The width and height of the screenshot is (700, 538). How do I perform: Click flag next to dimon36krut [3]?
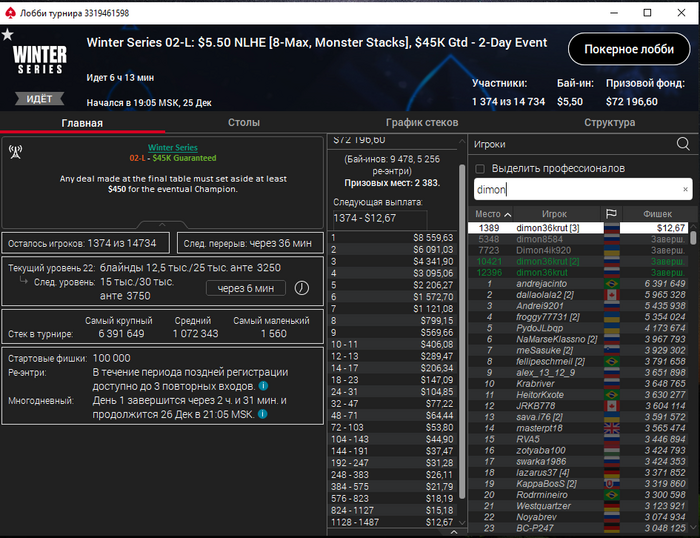click(611, 228)
